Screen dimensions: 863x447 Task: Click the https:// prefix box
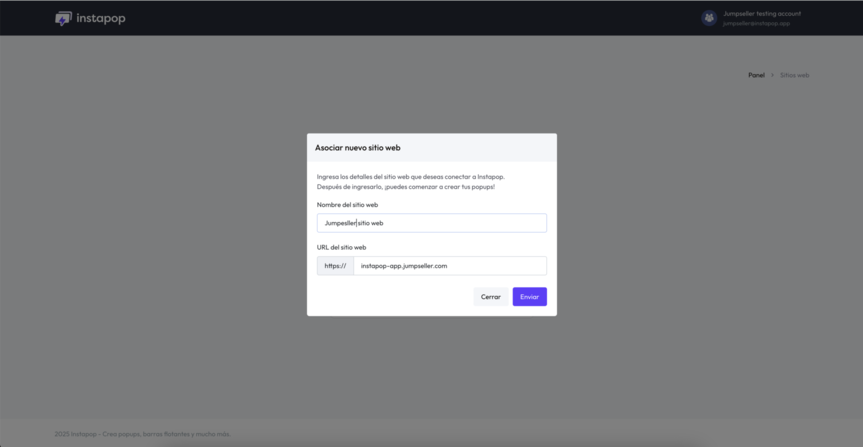[x=335, y=266]
